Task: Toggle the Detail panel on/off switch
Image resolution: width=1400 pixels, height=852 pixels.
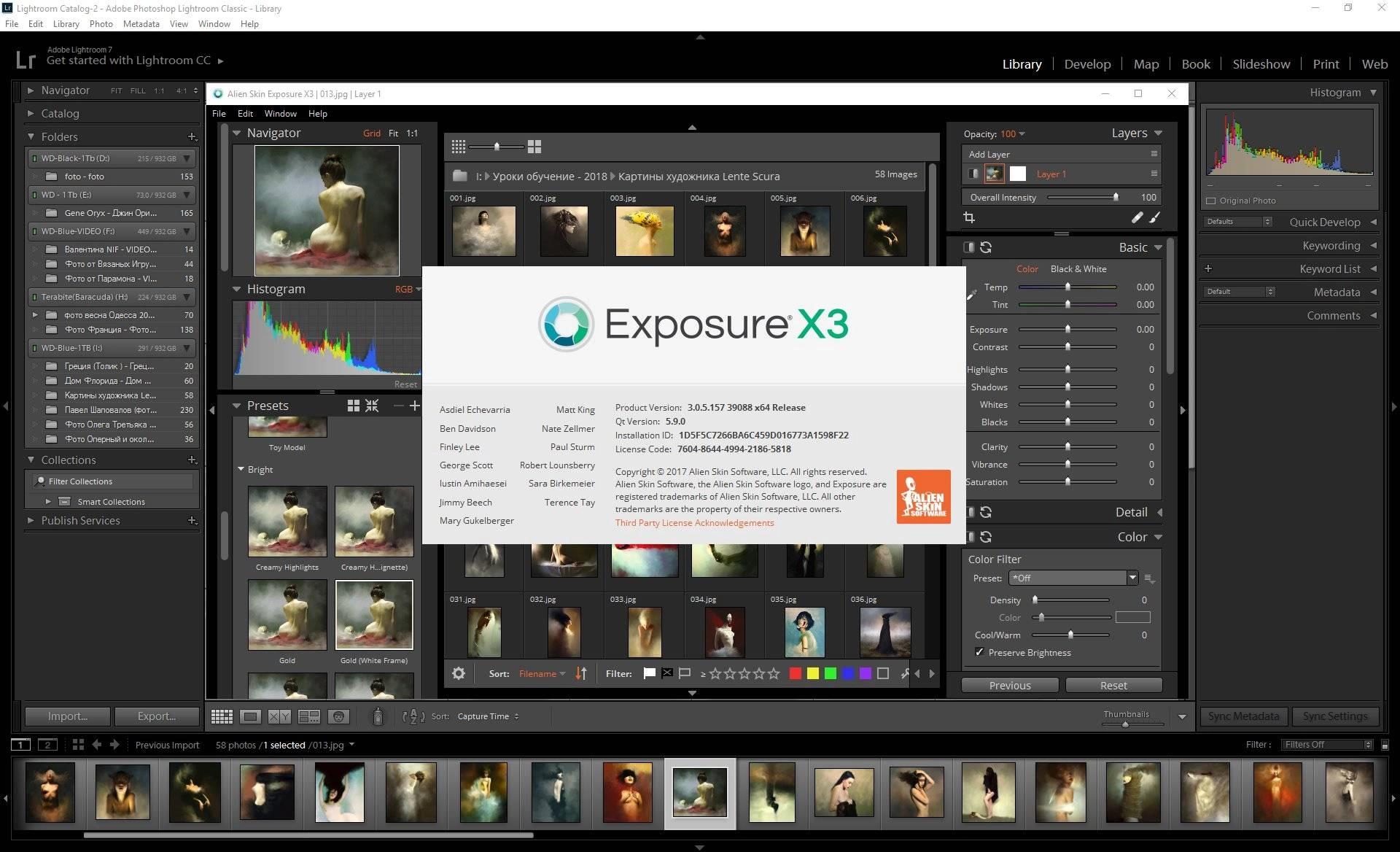Action: 971,512
